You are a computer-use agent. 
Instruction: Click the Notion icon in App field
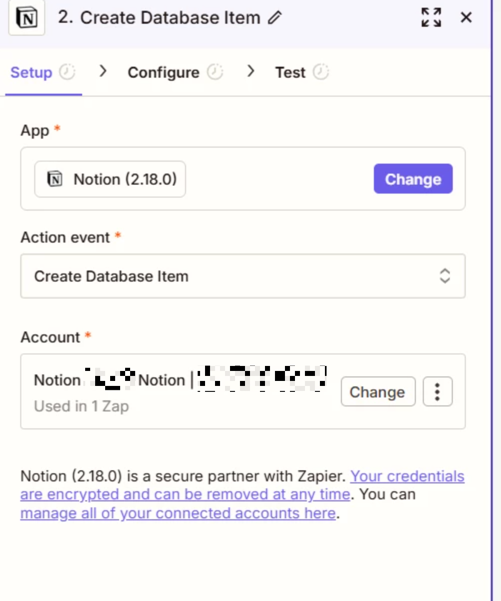pyautogui.click(x=54, y=179)
